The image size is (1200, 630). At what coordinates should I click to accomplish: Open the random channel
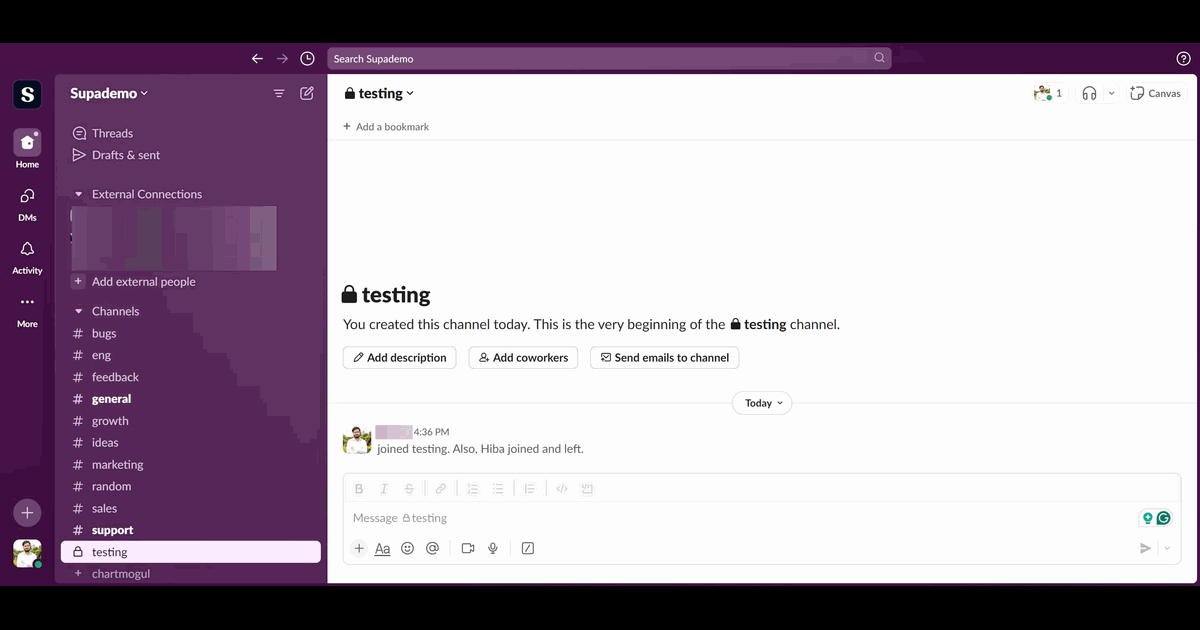point(190,486)
